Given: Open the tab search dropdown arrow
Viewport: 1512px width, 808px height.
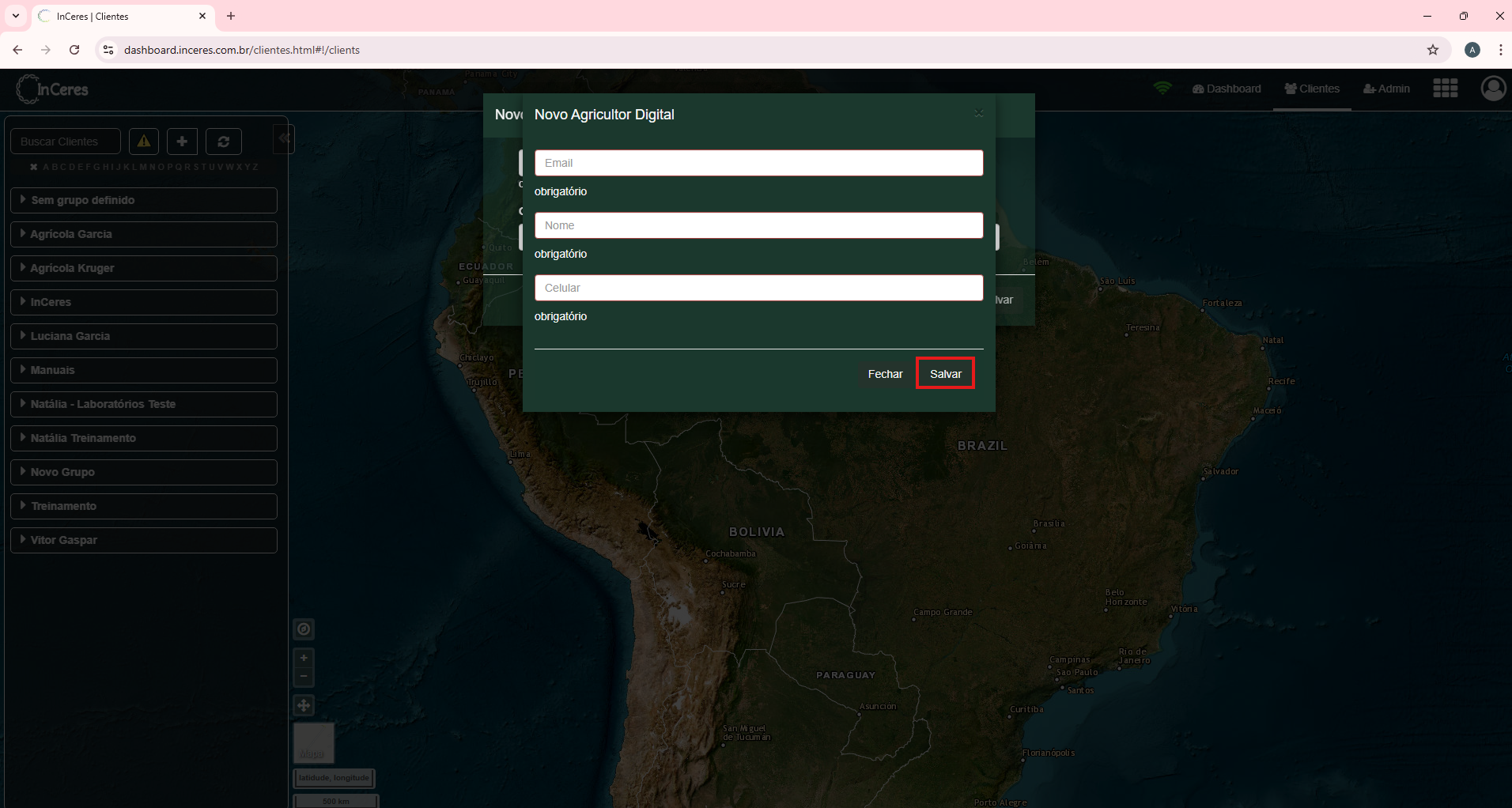Looking at the screenshot, I should tap(16, 16).
